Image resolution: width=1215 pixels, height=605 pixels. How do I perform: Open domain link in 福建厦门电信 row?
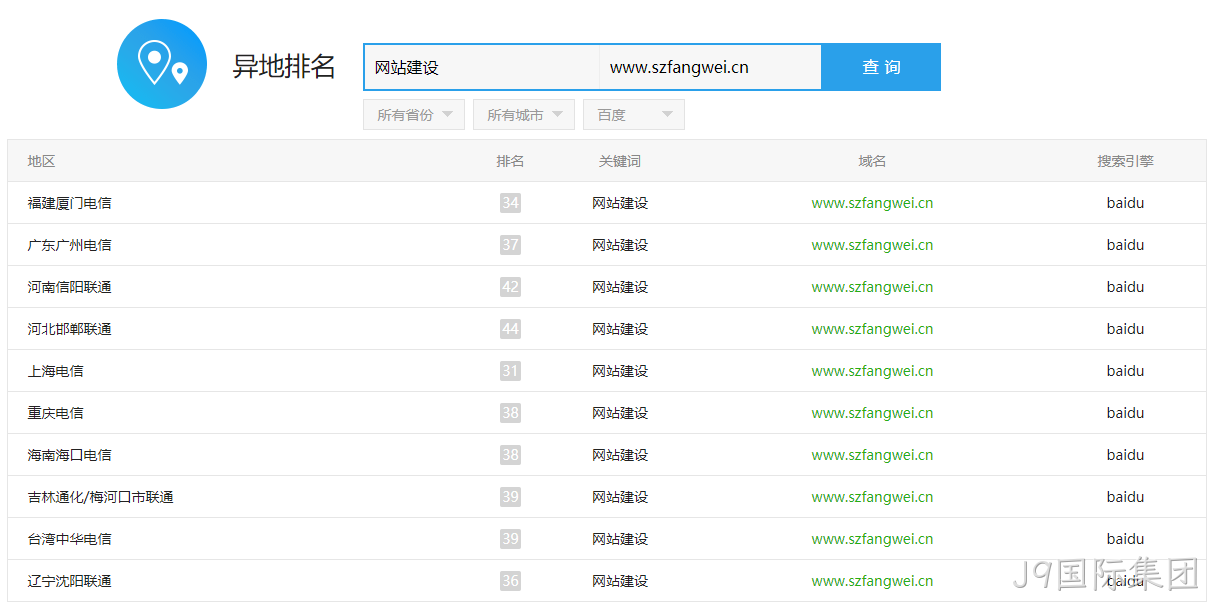tap(872, 203)
